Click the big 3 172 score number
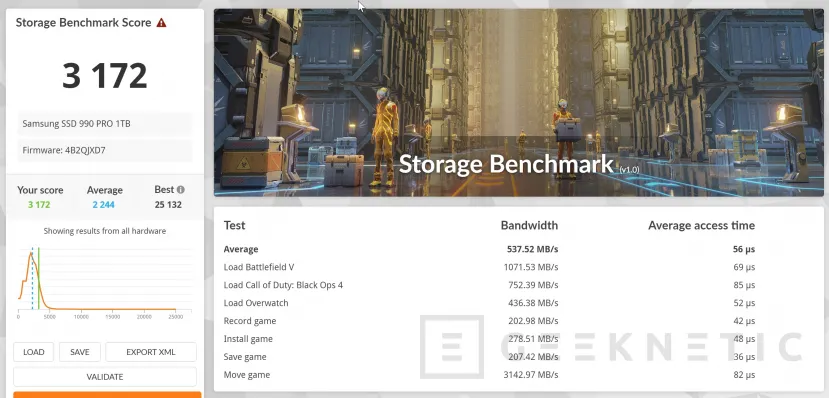This screenshot has height=398, width=829. point(105,76)
